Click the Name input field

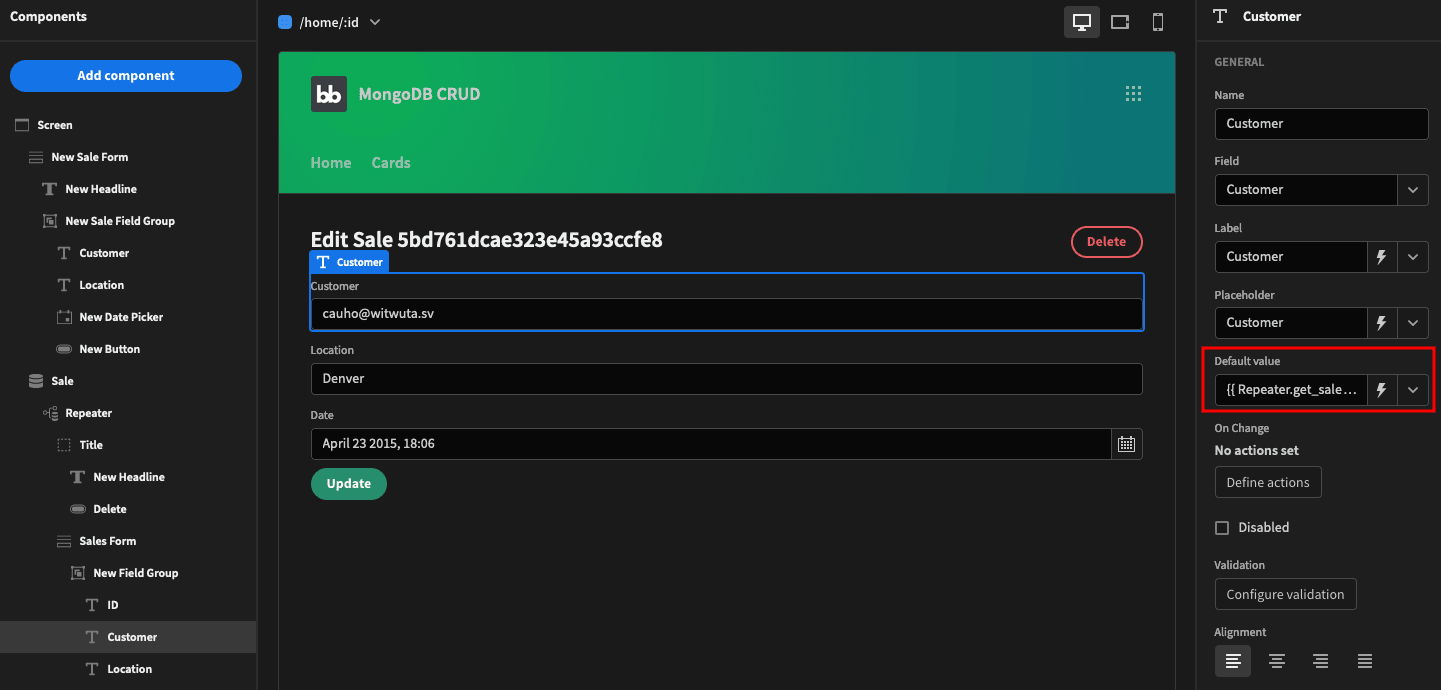(x=1321, y=124)
